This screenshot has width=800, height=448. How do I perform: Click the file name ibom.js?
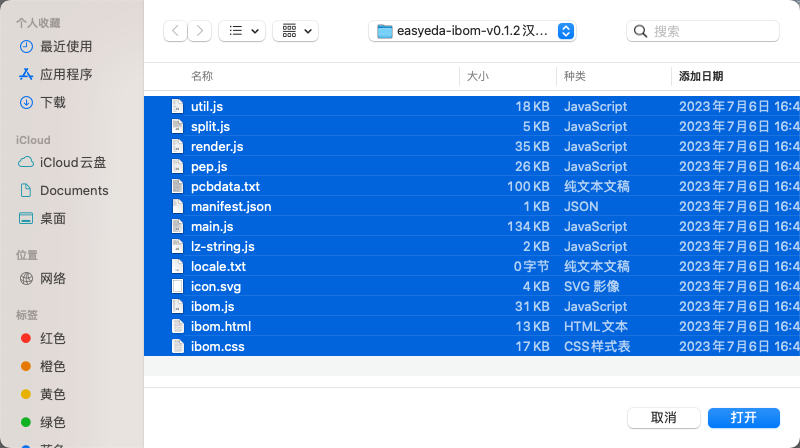tap(212, 306)
